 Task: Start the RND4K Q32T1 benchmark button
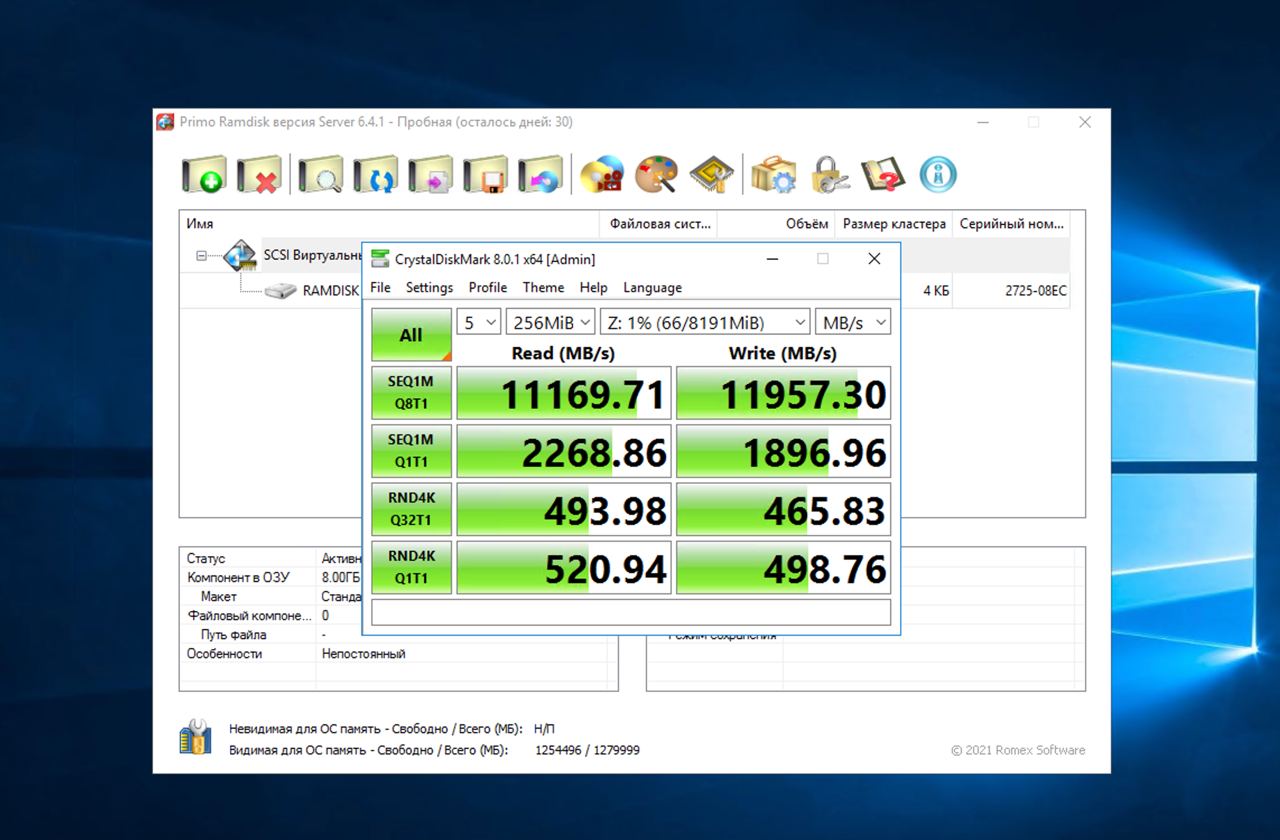click(411, 509)
